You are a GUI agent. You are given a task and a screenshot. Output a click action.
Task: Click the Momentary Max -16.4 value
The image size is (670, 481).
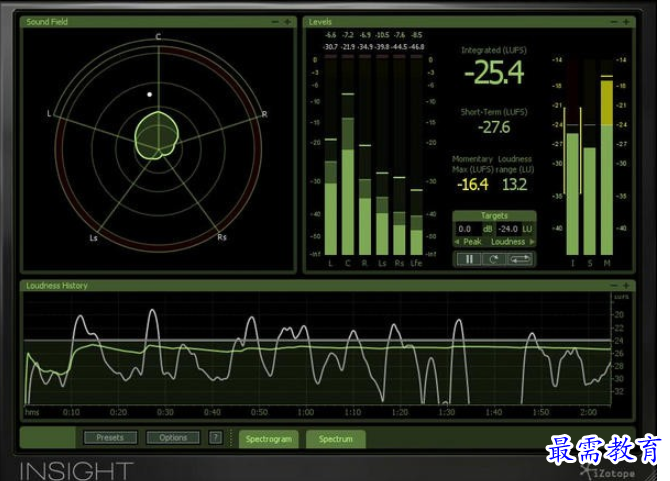(473, 185)
